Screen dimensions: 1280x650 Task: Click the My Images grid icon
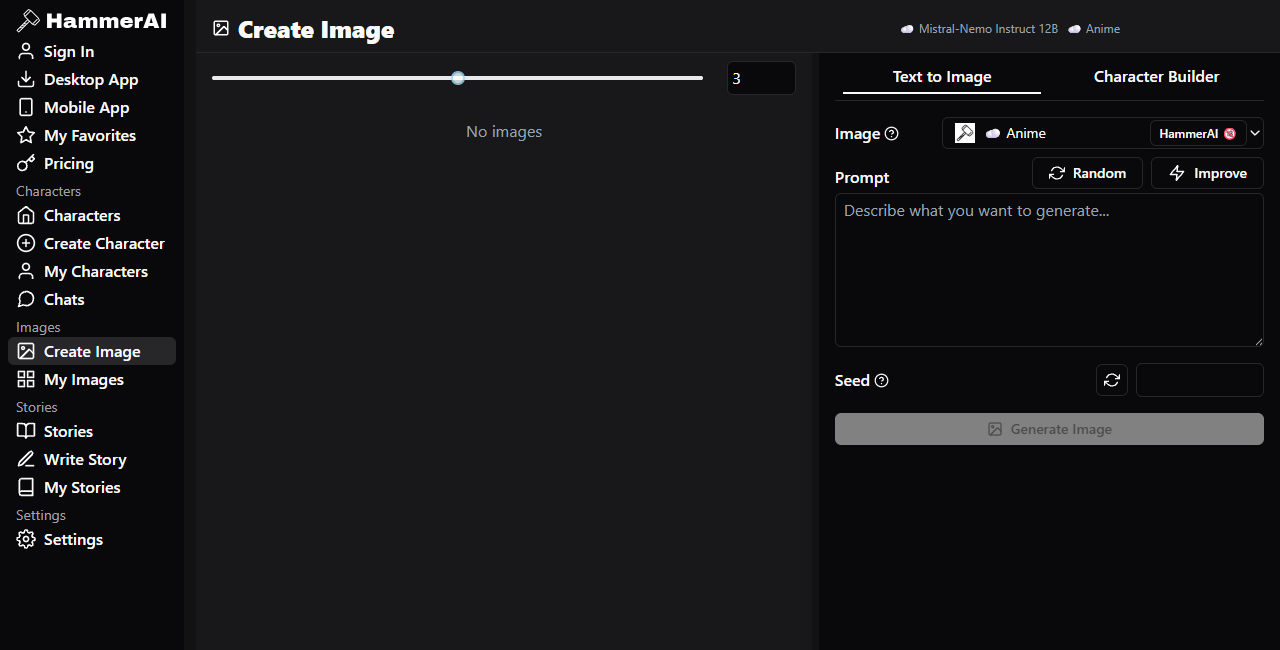click(x=26, y=379)
